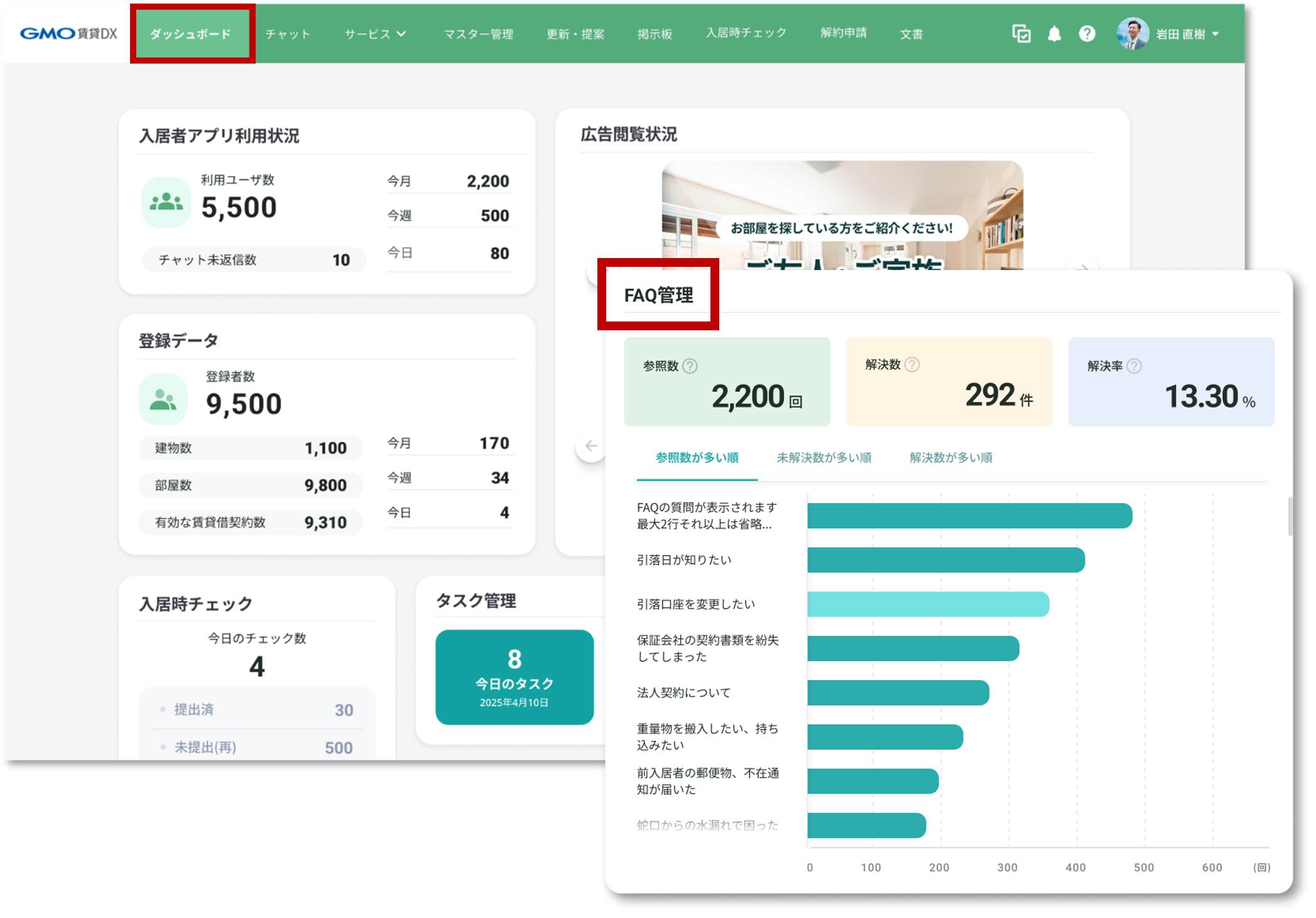Image resolution: width=1316 pixels, height=918 pixels.
Task: Open the ダッシュボード menu item
Action: [192, 35]
